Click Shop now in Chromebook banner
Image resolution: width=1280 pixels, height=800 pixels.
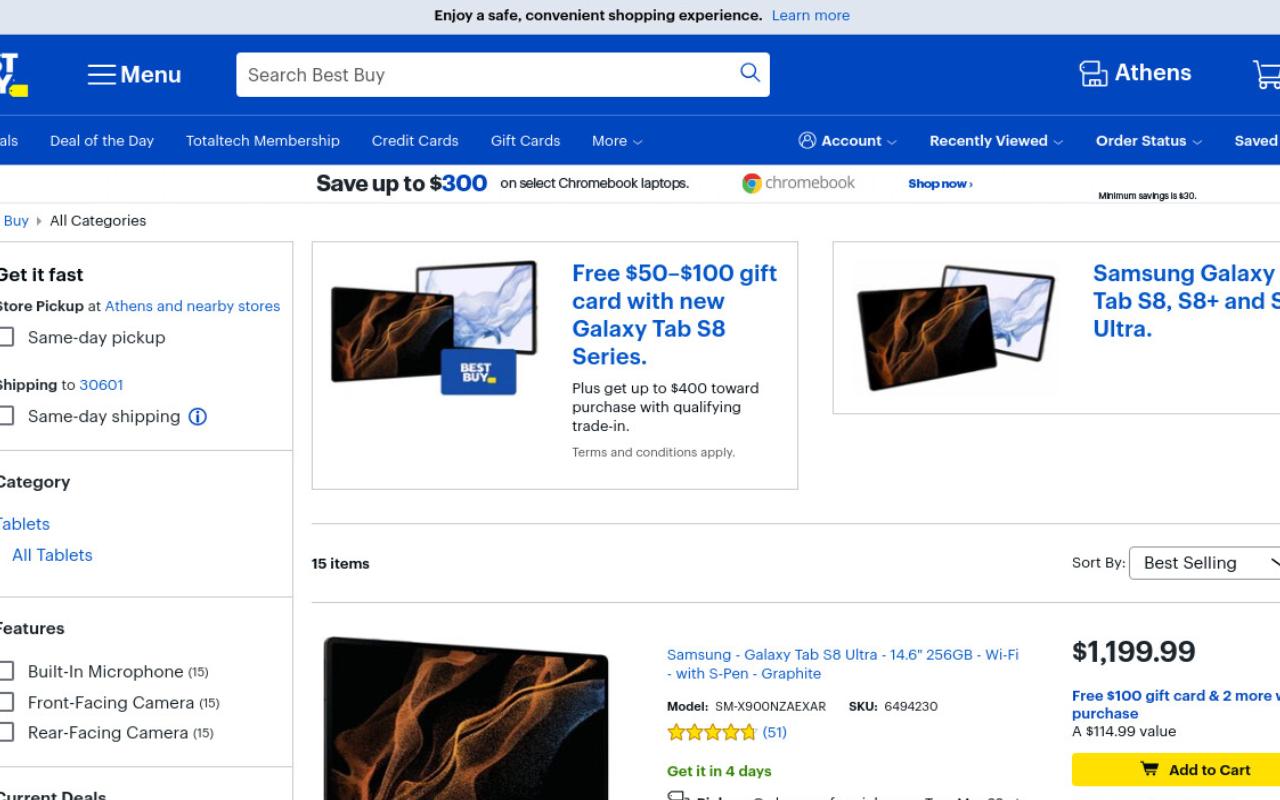[x=940, y=184]
